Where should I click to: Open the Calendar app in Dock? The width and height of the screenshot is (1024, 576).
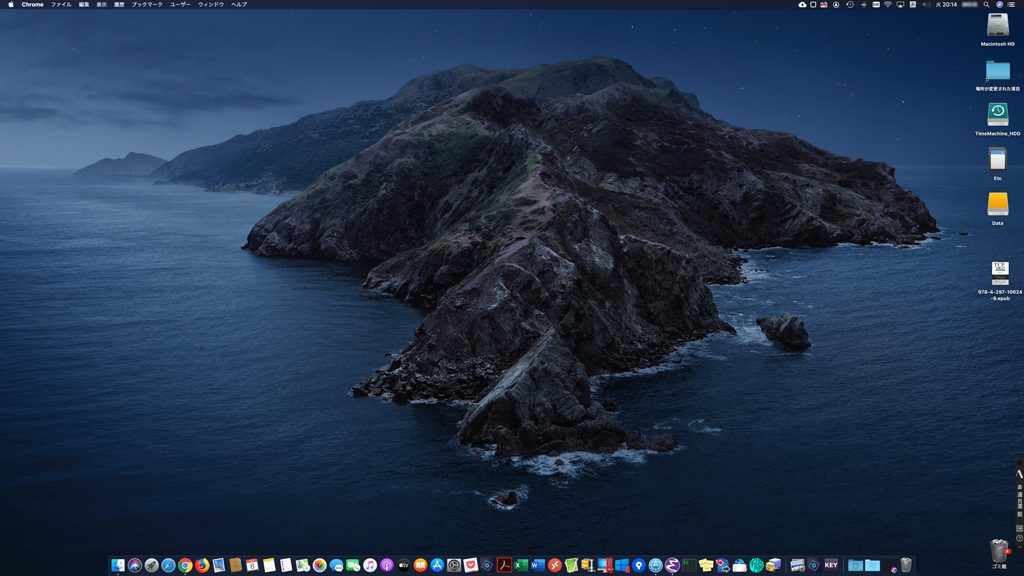click(x=252, y=565)
